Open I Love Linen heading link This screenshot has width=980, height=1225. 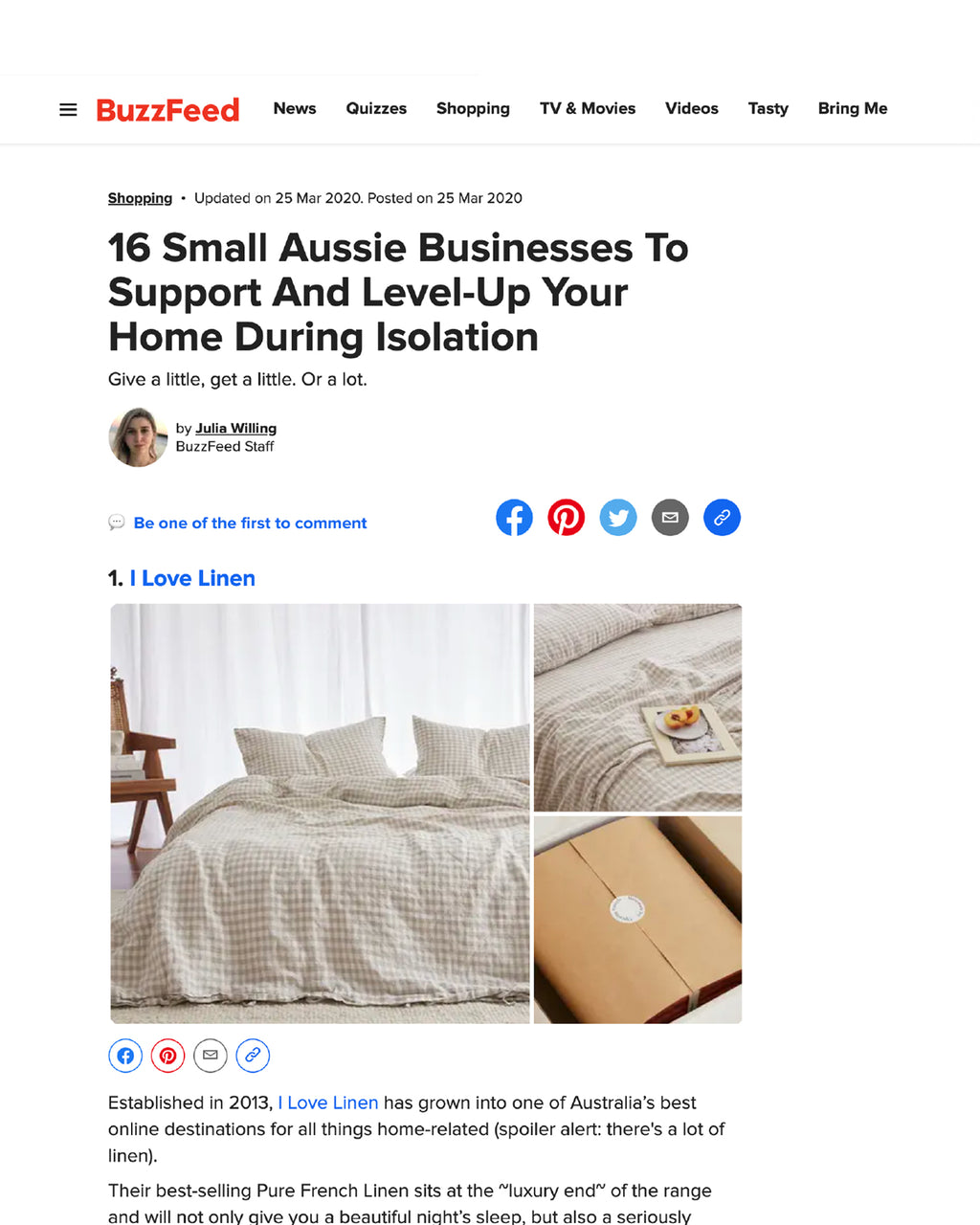tap(192, 578)
